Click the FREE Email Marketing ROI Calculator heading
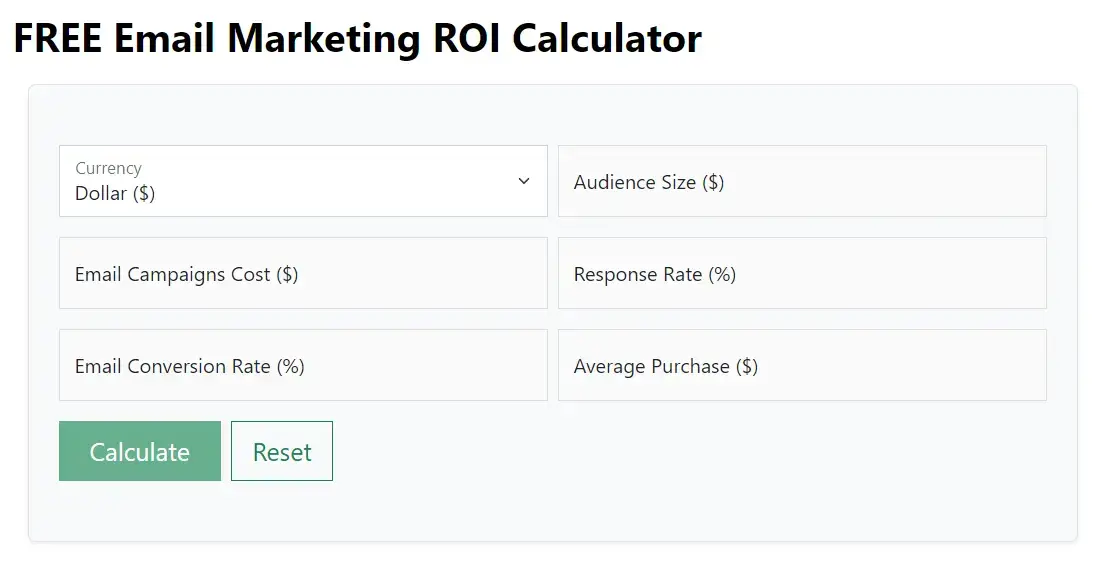Screen dimensions: 1098x561 coord(357,38)
